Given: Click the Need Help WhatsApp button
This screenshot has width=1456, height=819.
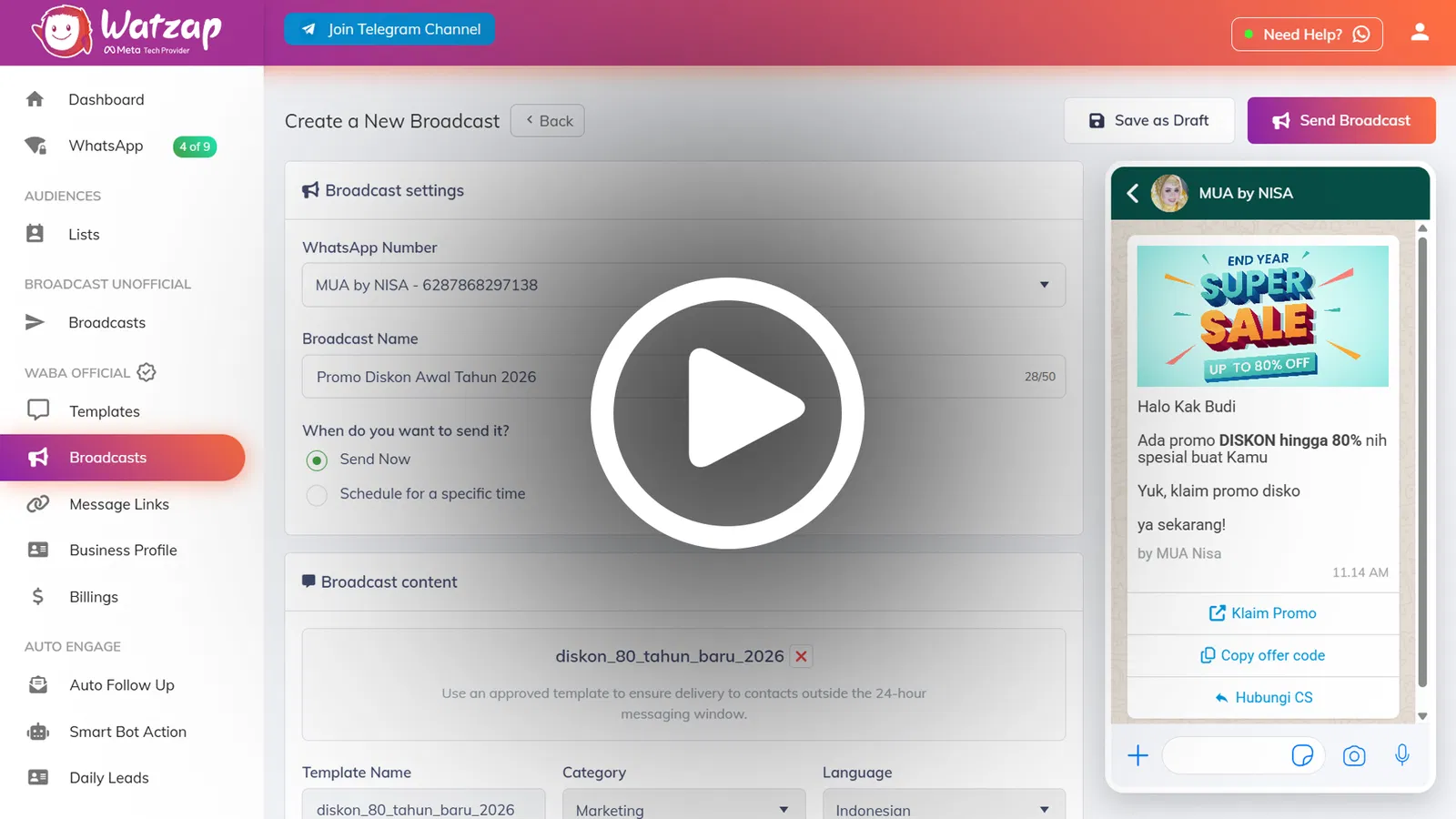Looking at the screenshot, I should tap(1307, 35).
